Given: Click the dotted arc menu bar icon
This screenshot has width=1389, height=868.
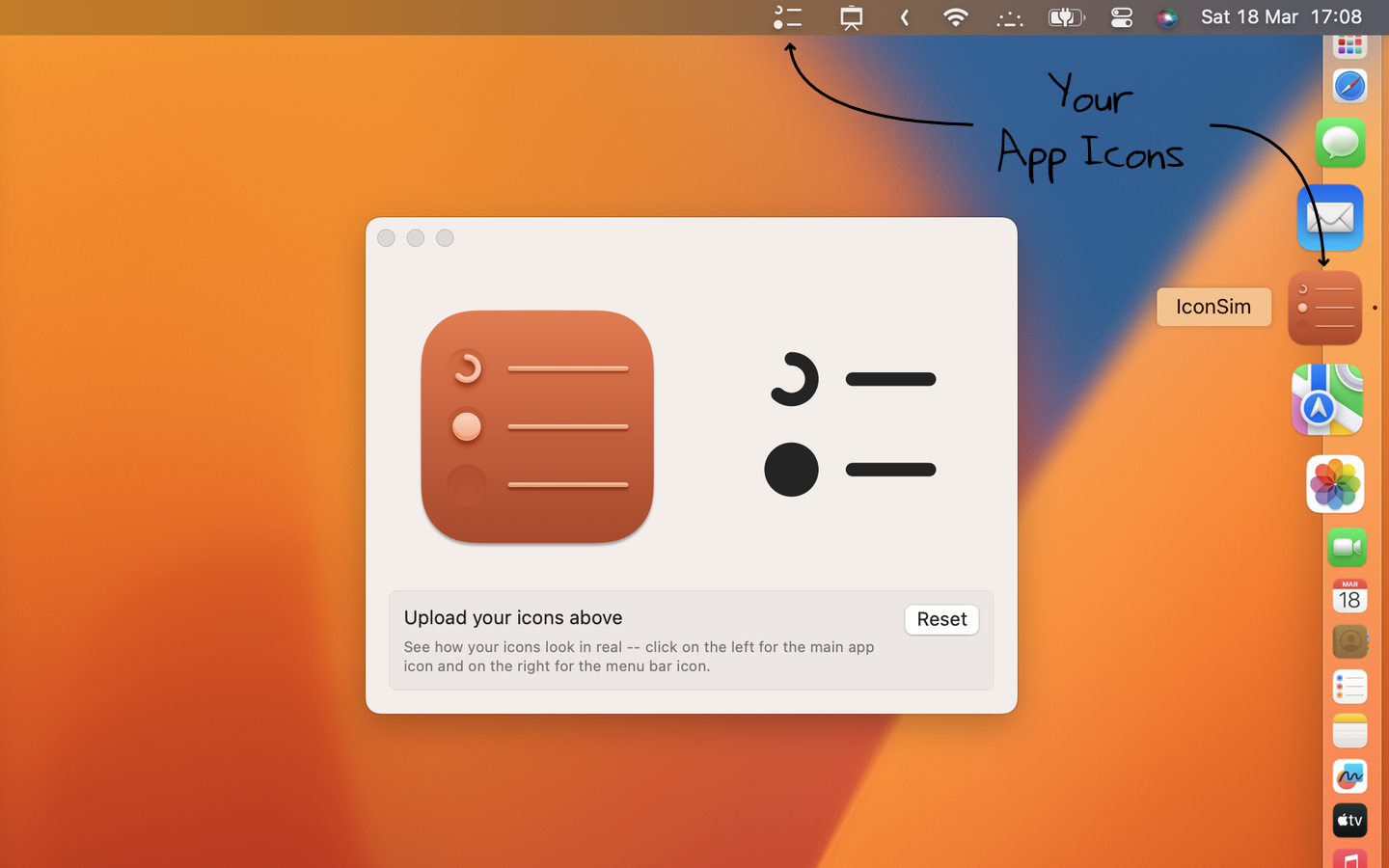Looking at the screenshot, I should 1010,17.
